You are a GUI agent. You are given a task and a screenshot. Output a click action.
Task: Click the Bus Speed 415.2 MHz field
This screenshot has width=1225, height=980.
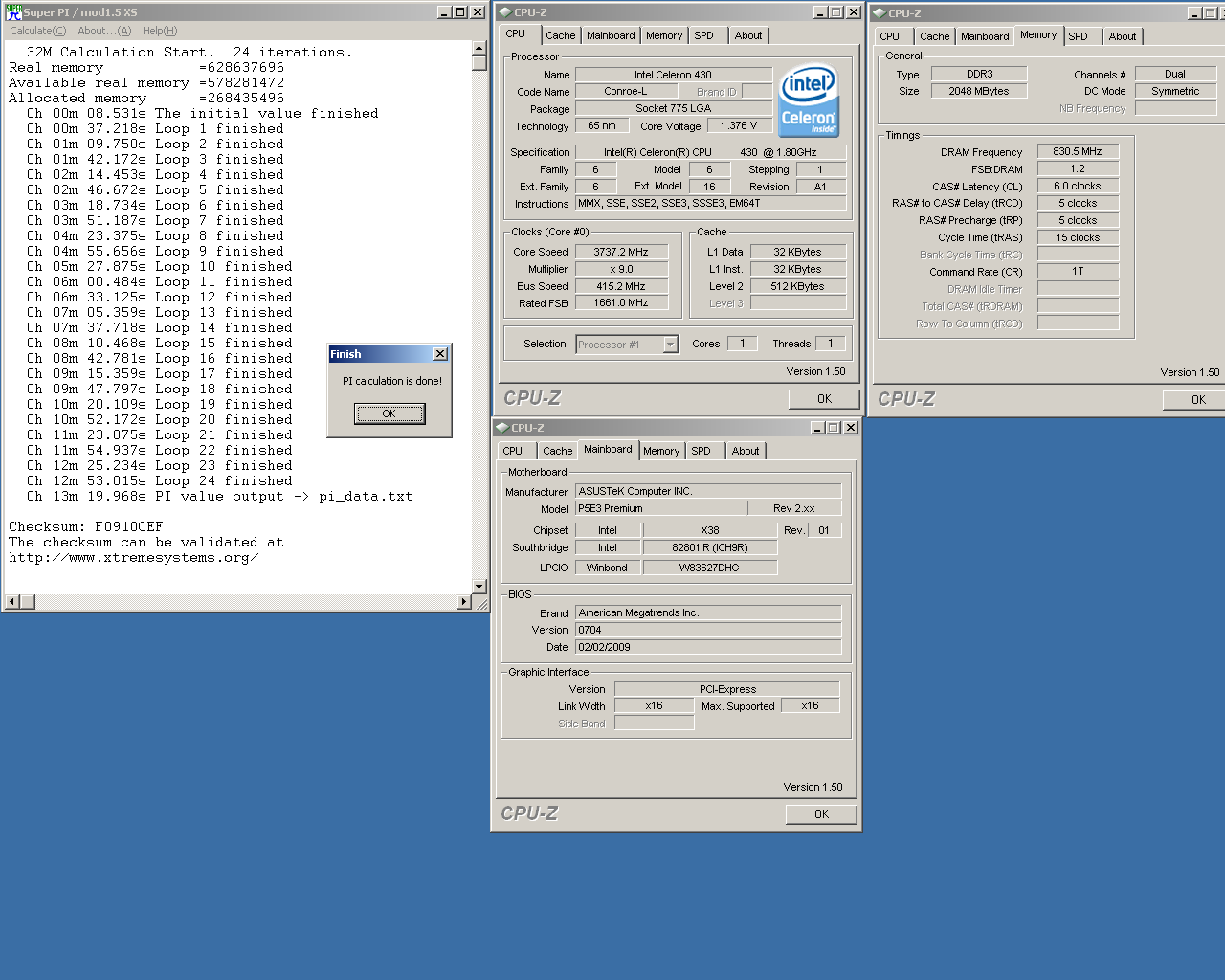(x=621, y=286)
